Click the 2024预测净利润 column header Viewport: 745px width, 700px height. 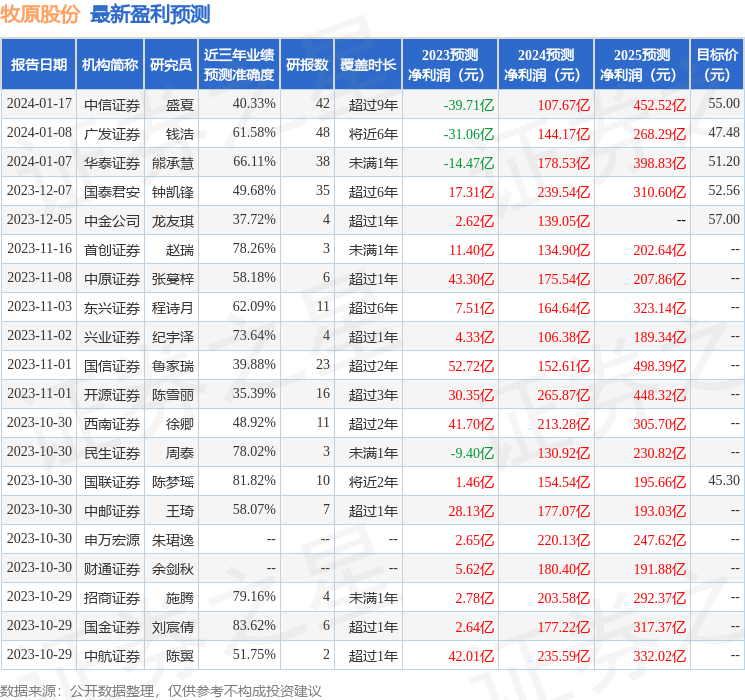[546, 65]
